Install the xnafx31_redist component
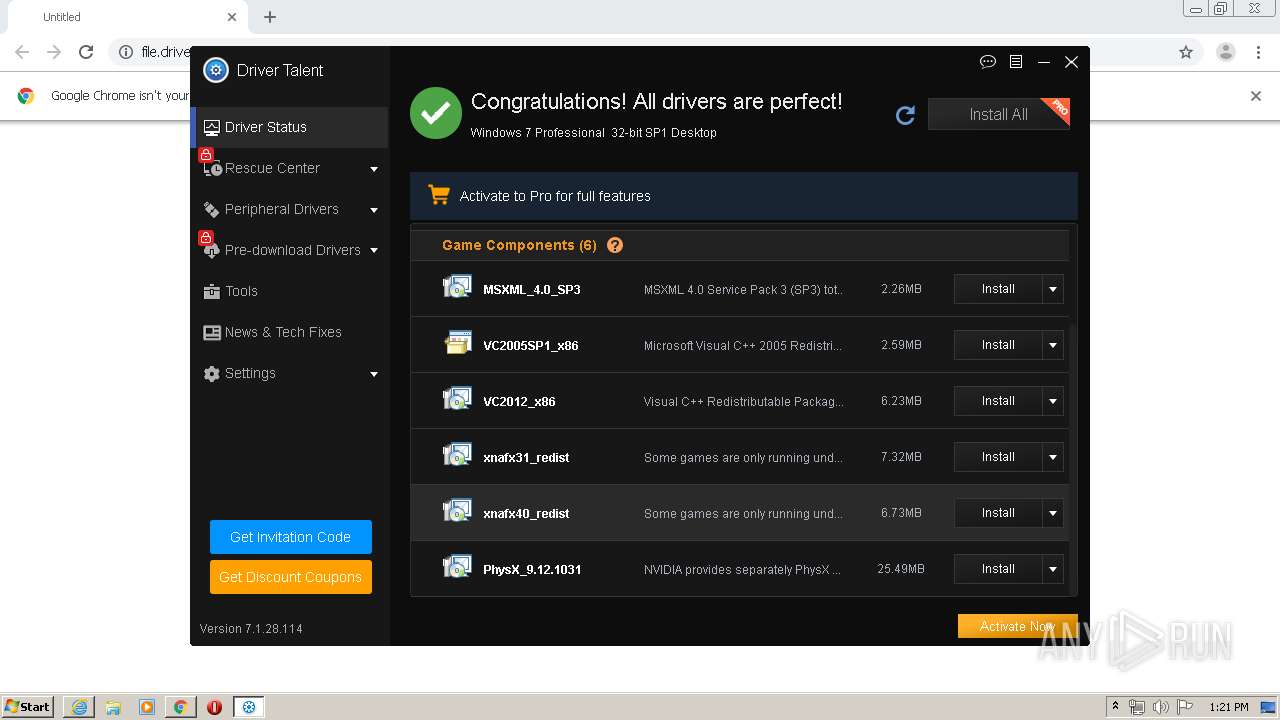This screenshot has height=720, width=1280. click(998, 457)
